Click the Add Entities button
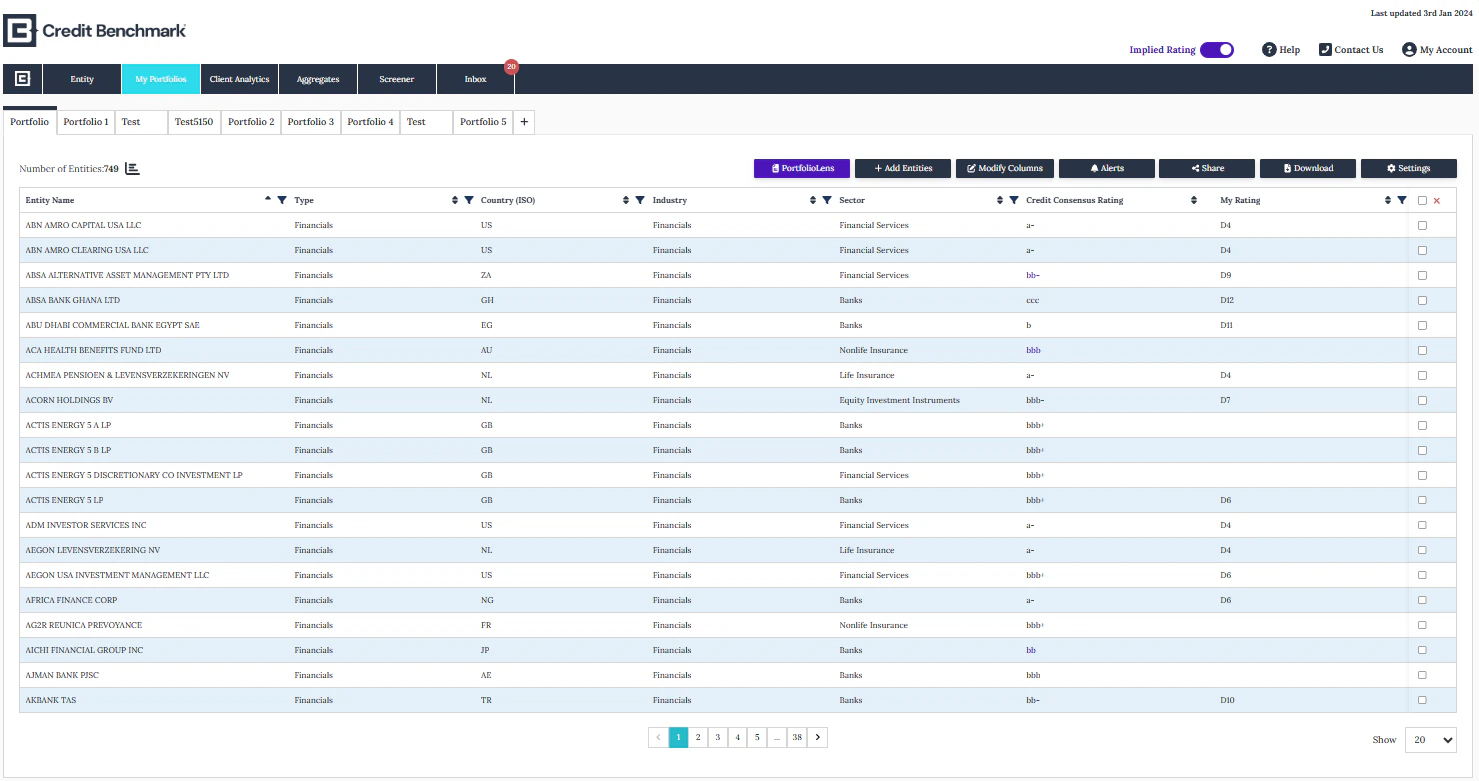This screenshot has height=781, width=1479. pos(903,168)
